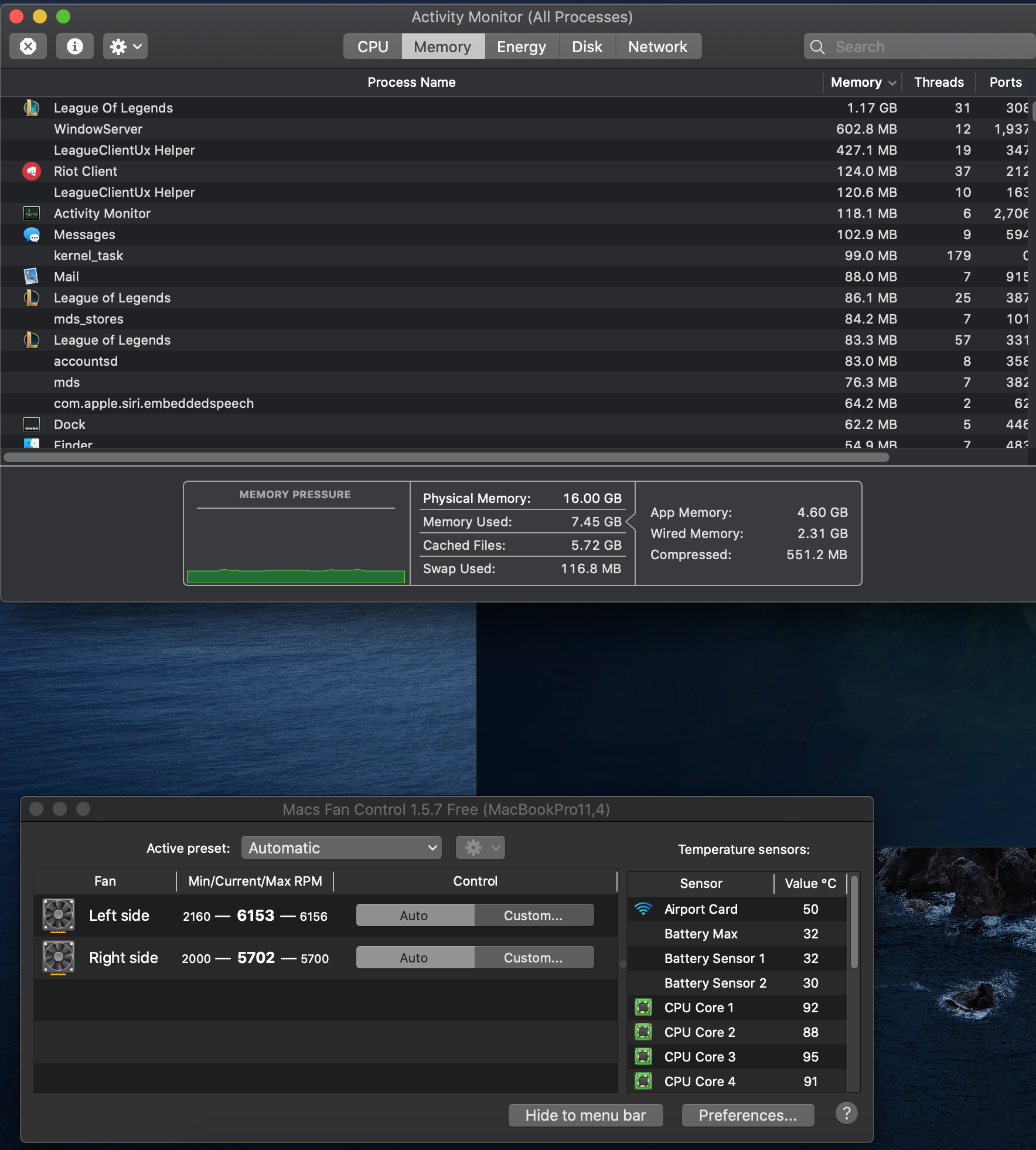Image resolution: width=1036 pixels, height=1150 pixels.
Task: Open the gear actions menu in Activity Monitor
Action: [x=125, y=46]
